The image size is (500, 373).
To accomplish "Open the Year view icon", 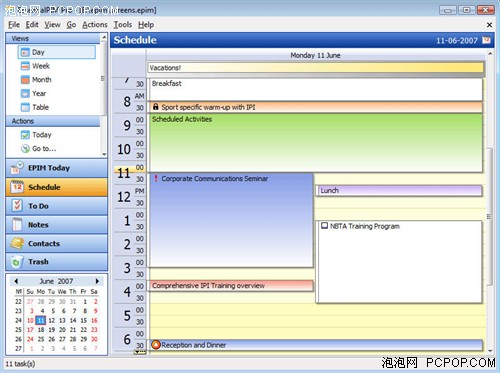I will tap(25, 93).
